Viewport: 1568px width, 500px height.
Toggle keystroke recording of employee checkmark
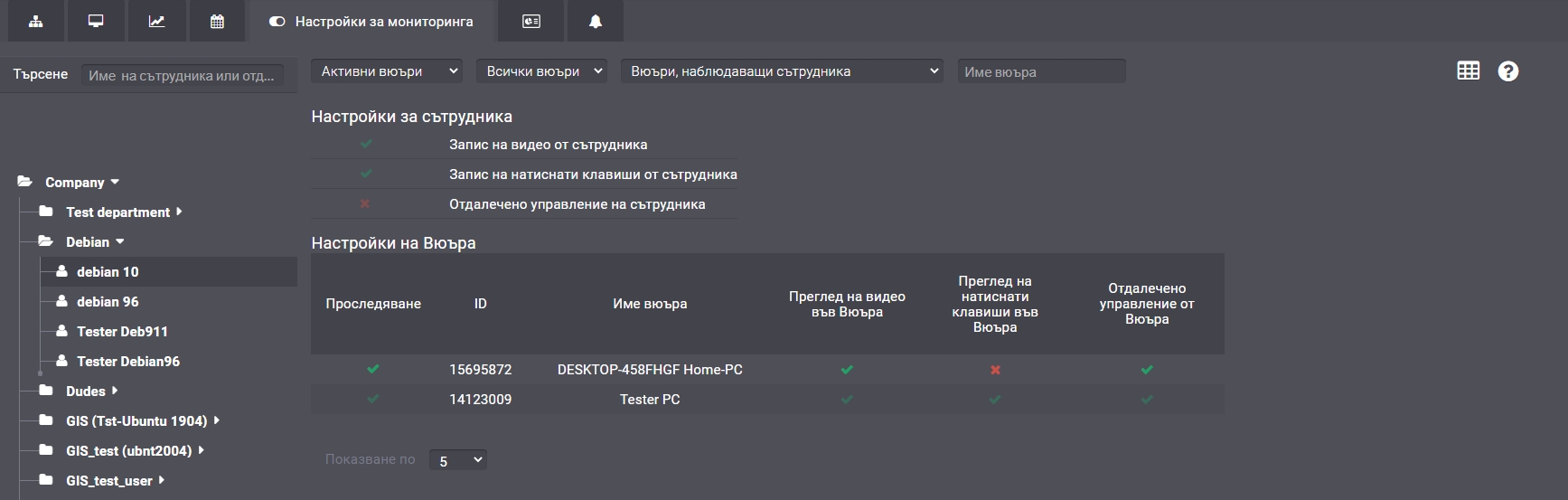(366, 174)
